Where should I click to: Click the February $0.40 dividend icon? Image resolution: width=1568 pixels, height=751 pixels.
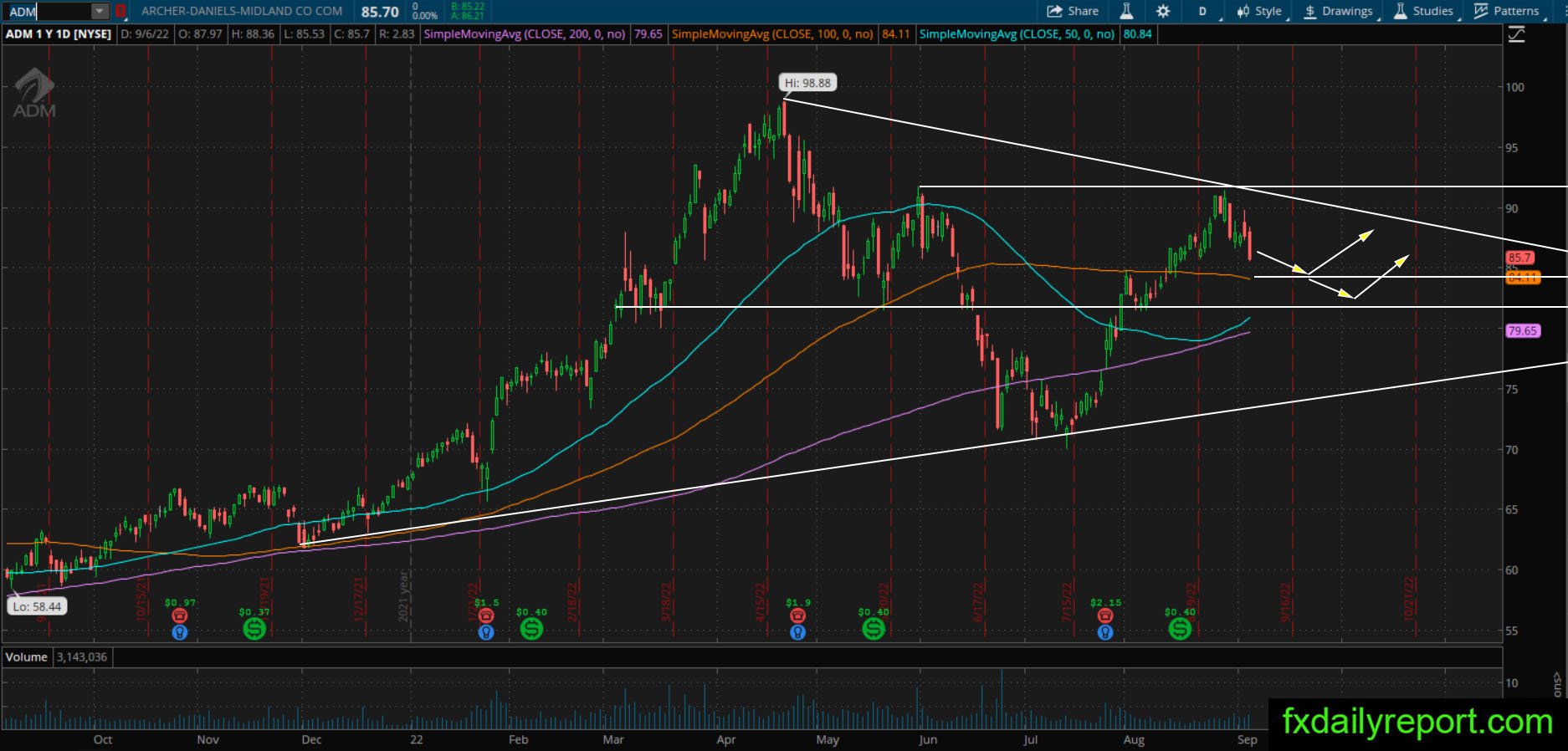(531, 628)
